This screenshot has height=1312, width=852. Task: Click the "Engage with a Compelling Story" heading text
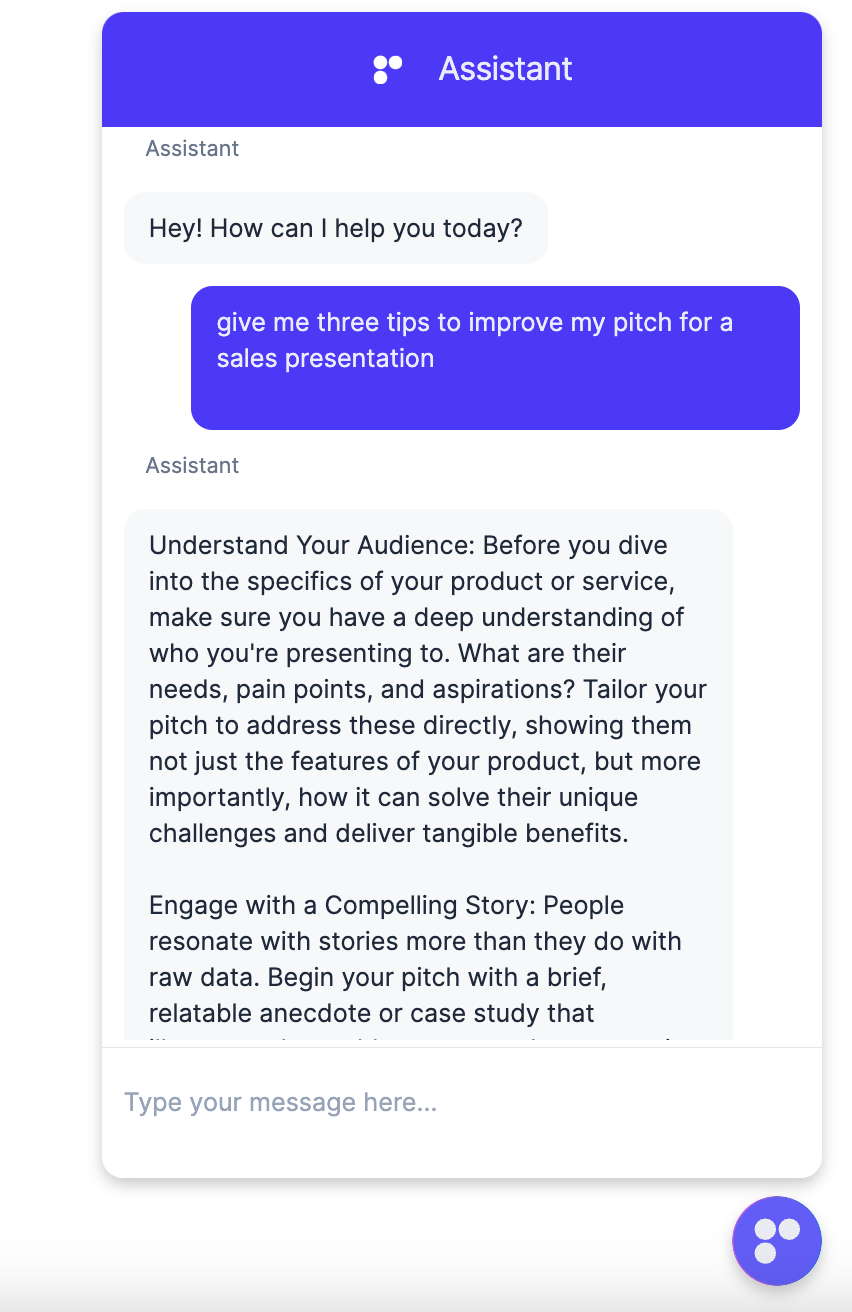tap(361, 906)
